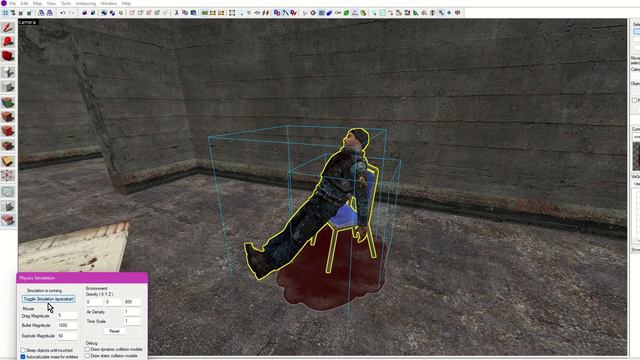
Task: Click the eye visibility toolbar icon
Action: (x=257, y=13)
